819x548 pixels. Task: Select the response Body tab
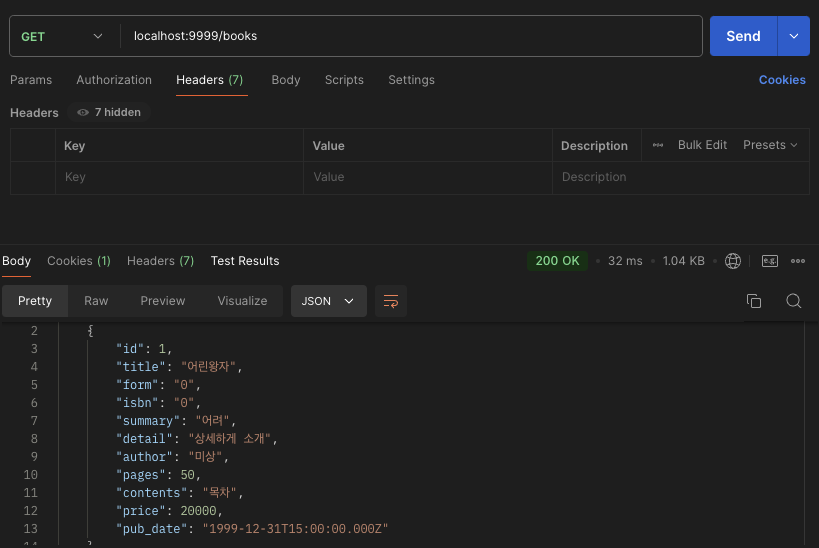(x=16, y=261)
